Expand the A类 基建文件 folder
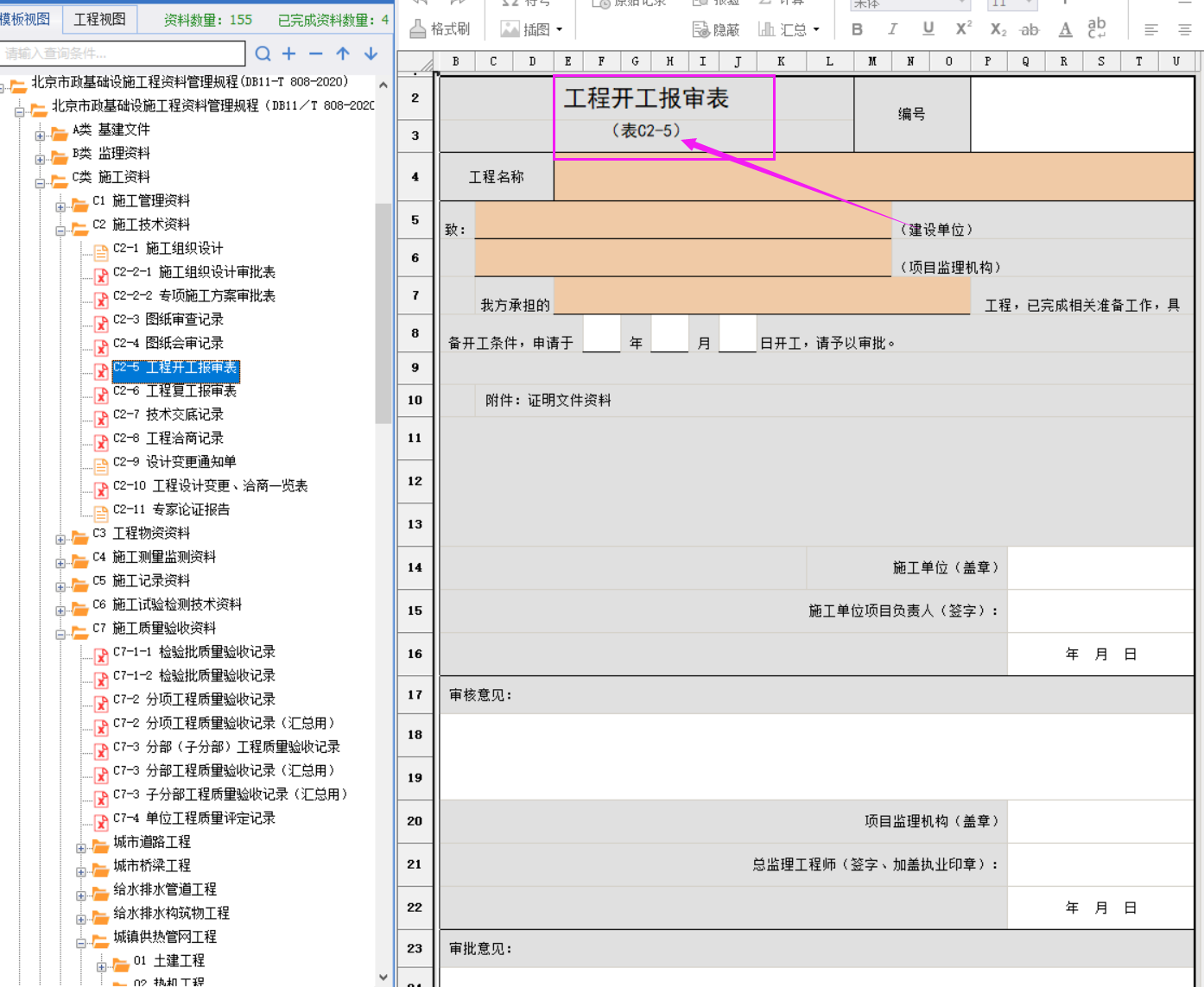1204x987 pixels. pyautogui.click(x=40, y=136)
